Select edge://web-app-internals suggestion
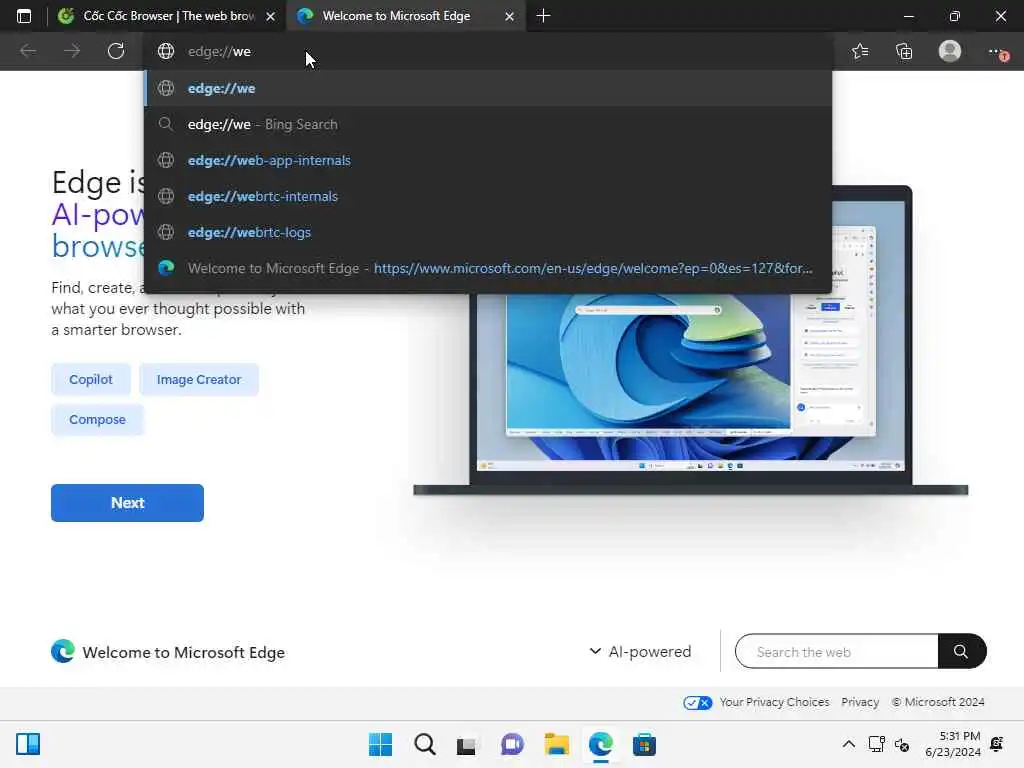1024x768 pixels. [488, 160]
